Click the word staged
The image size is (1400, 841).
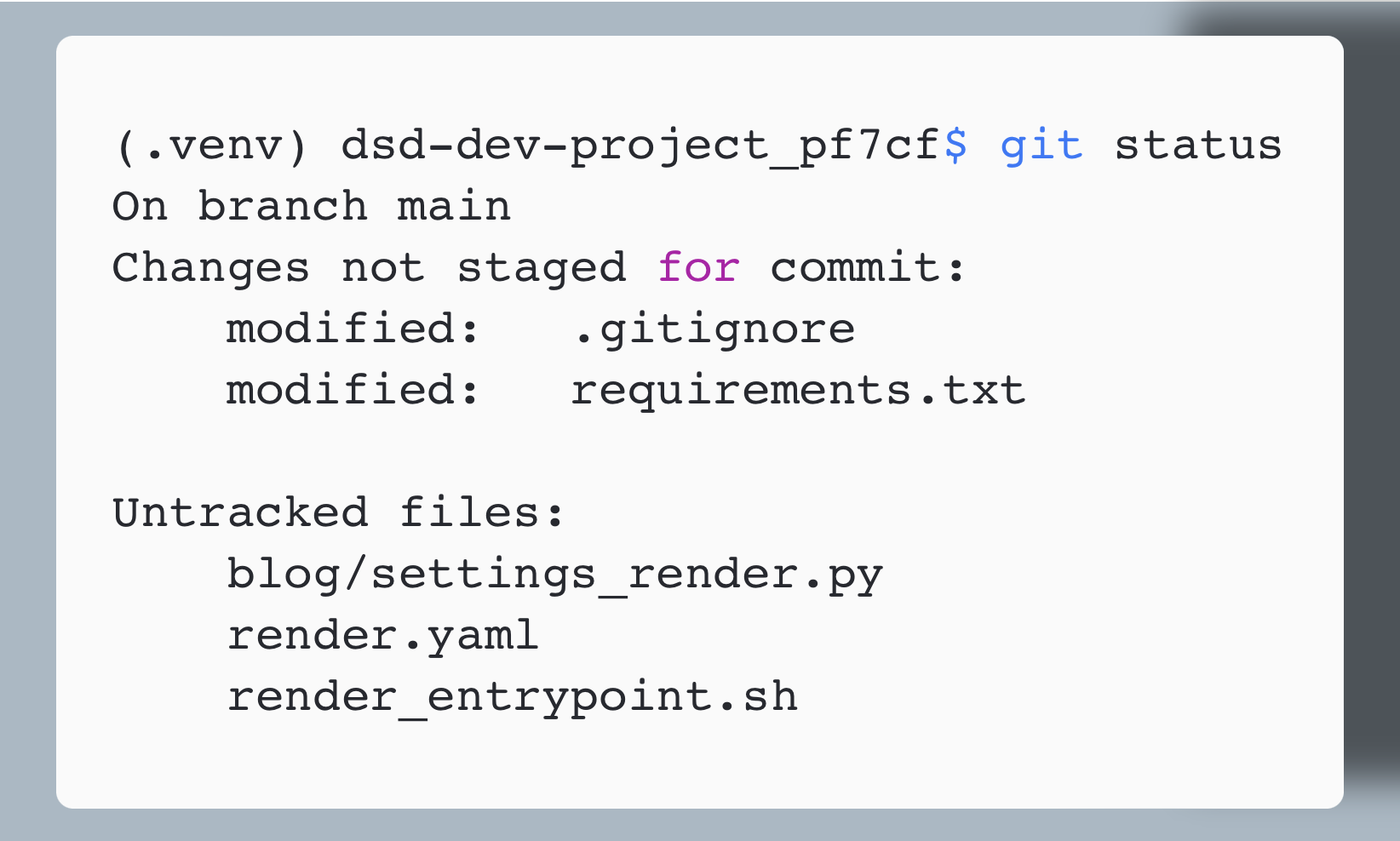(x=542, y=268)
